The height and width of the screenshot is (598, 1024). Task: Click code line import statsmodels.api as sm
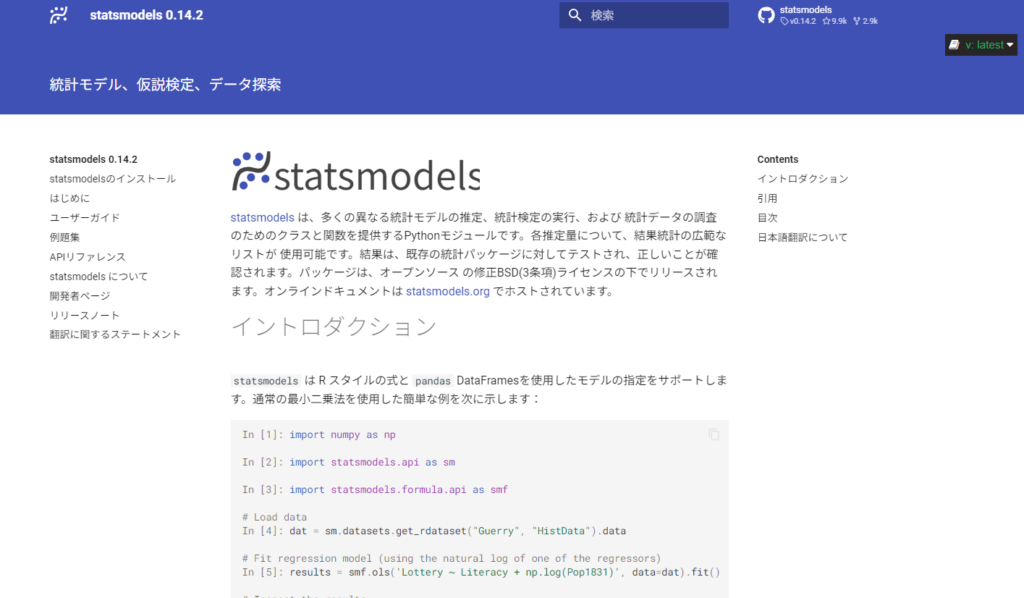pyautogui.click(x=349, y=462)
